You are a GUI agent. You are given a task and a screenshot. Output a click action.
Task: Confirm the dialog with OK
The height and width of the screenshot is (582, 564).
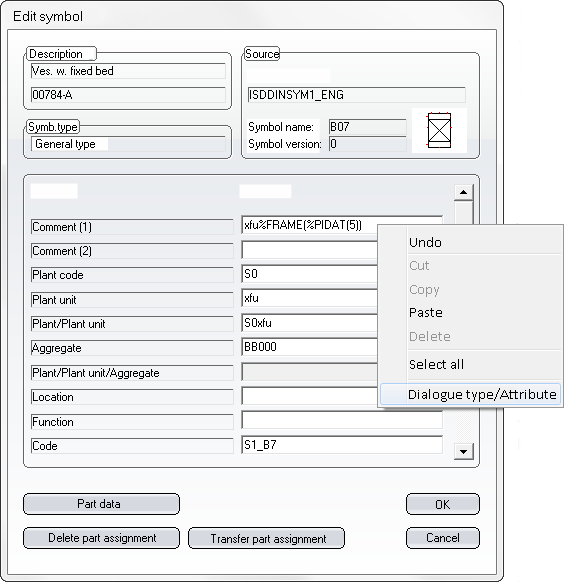(x=443, y=504)
